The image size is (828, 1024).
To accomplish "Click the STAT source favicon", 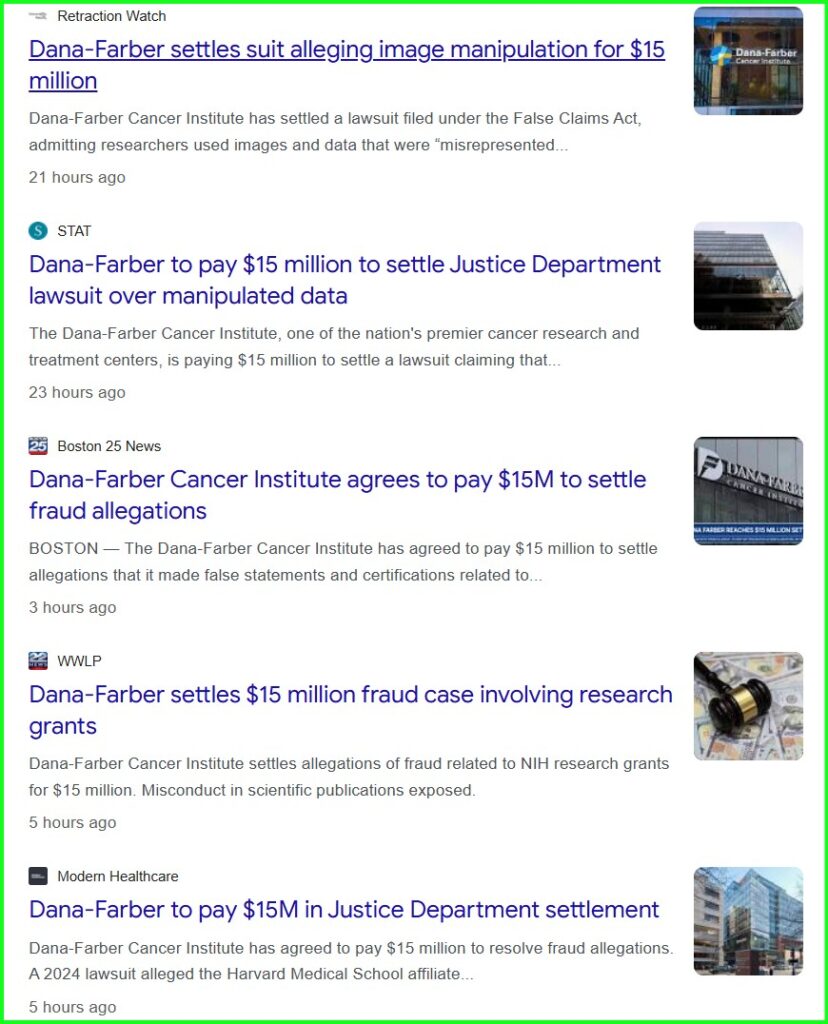I will [38, 231].
